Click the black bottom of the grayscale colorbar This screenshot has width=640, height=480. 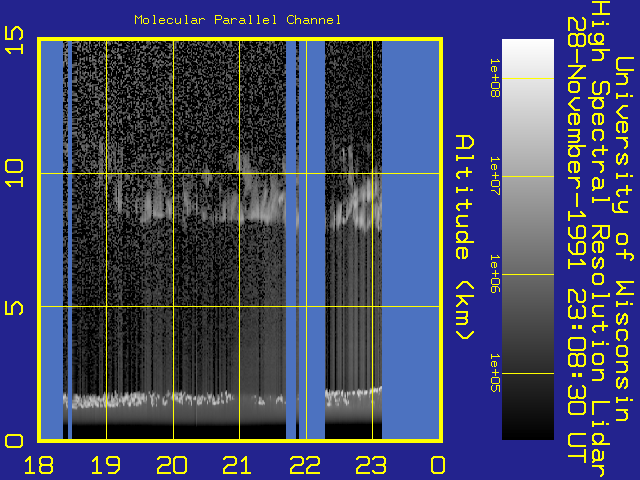point(528,429)
